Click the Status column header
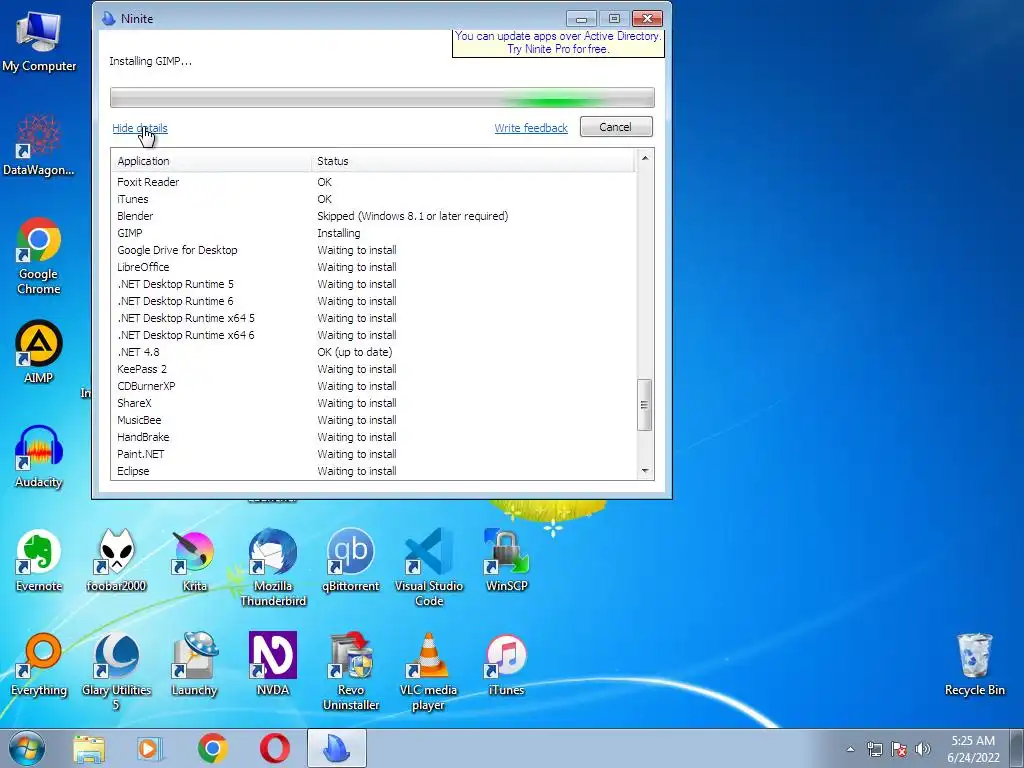The width and height of the screenshot is (1024, 768). coord(473,161)
